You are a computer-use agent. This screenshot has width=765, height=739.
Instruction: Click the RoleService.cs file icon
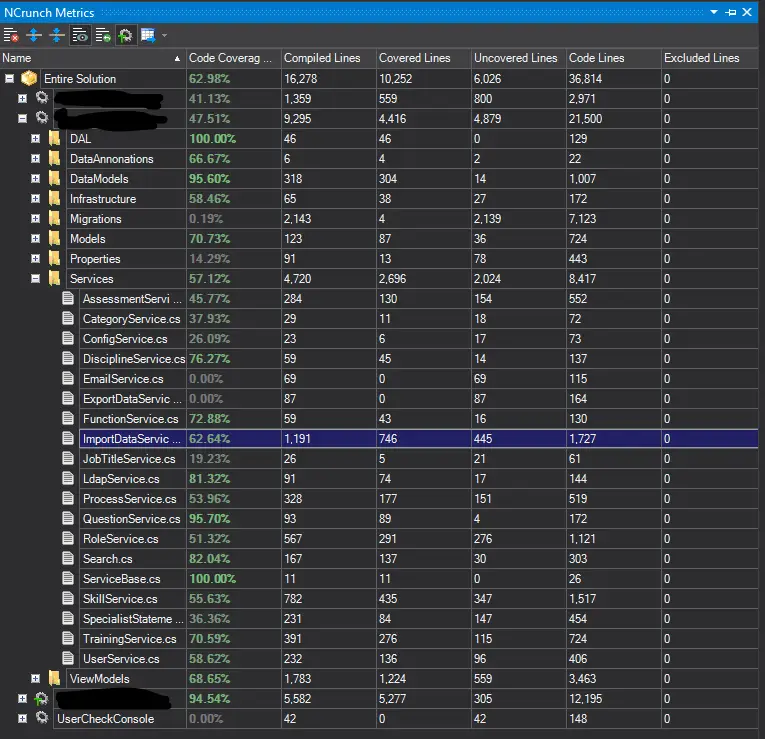[68, 539]
